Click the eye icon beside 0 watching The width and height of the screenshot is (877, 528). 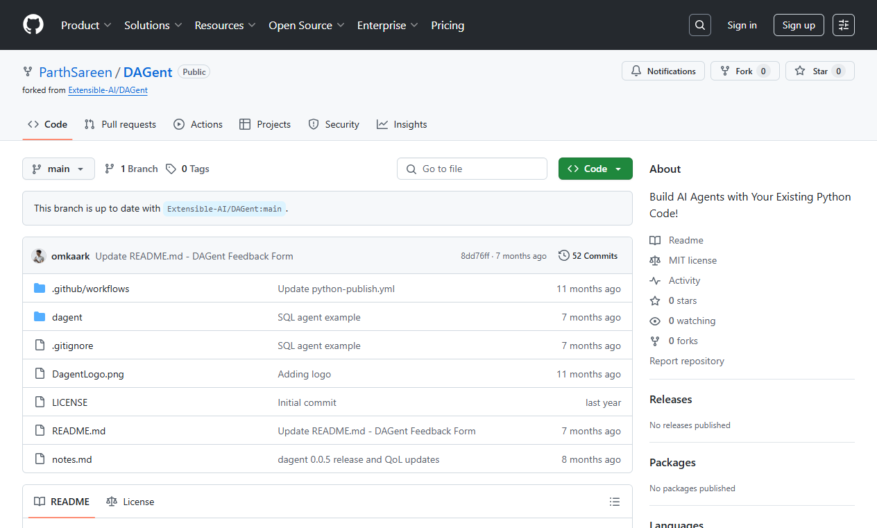pyautogui.click(x=655, y=320)
